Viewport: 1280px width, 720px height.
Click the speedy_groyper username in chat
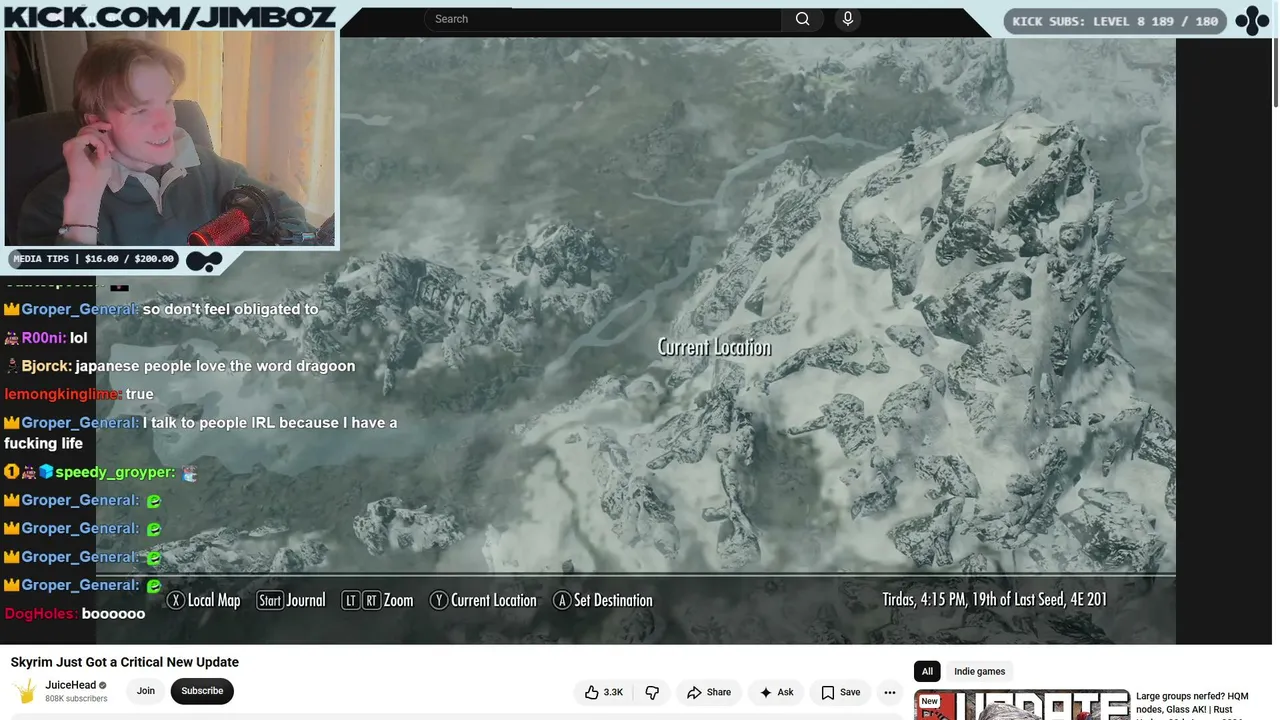[x=115, y=472]
